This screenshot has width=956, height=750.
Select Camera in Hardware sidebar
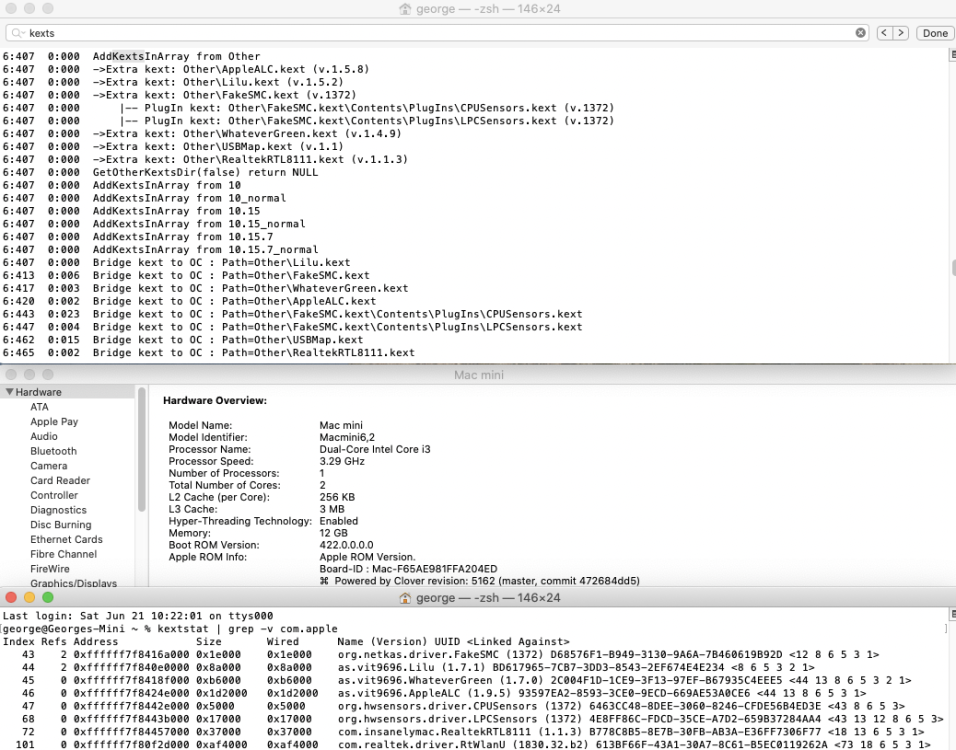[x=49, y=466]
